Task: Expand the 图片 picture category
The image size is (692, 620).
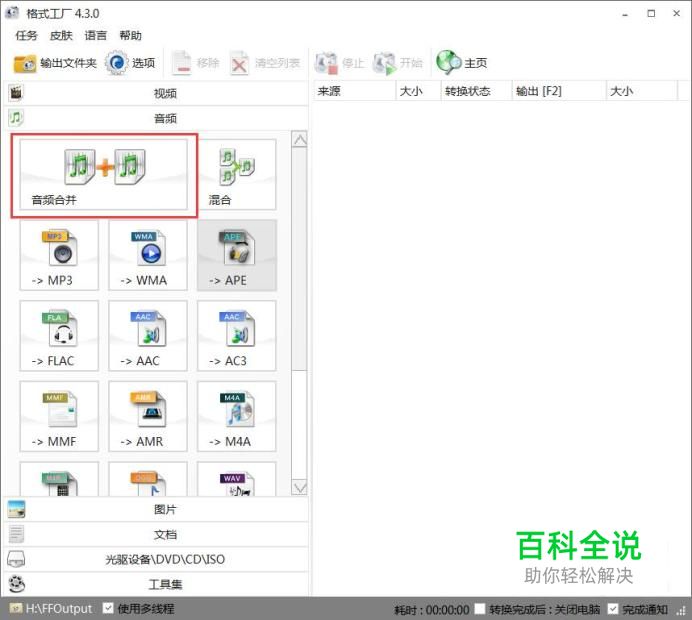Action: (x=156, y=509)
